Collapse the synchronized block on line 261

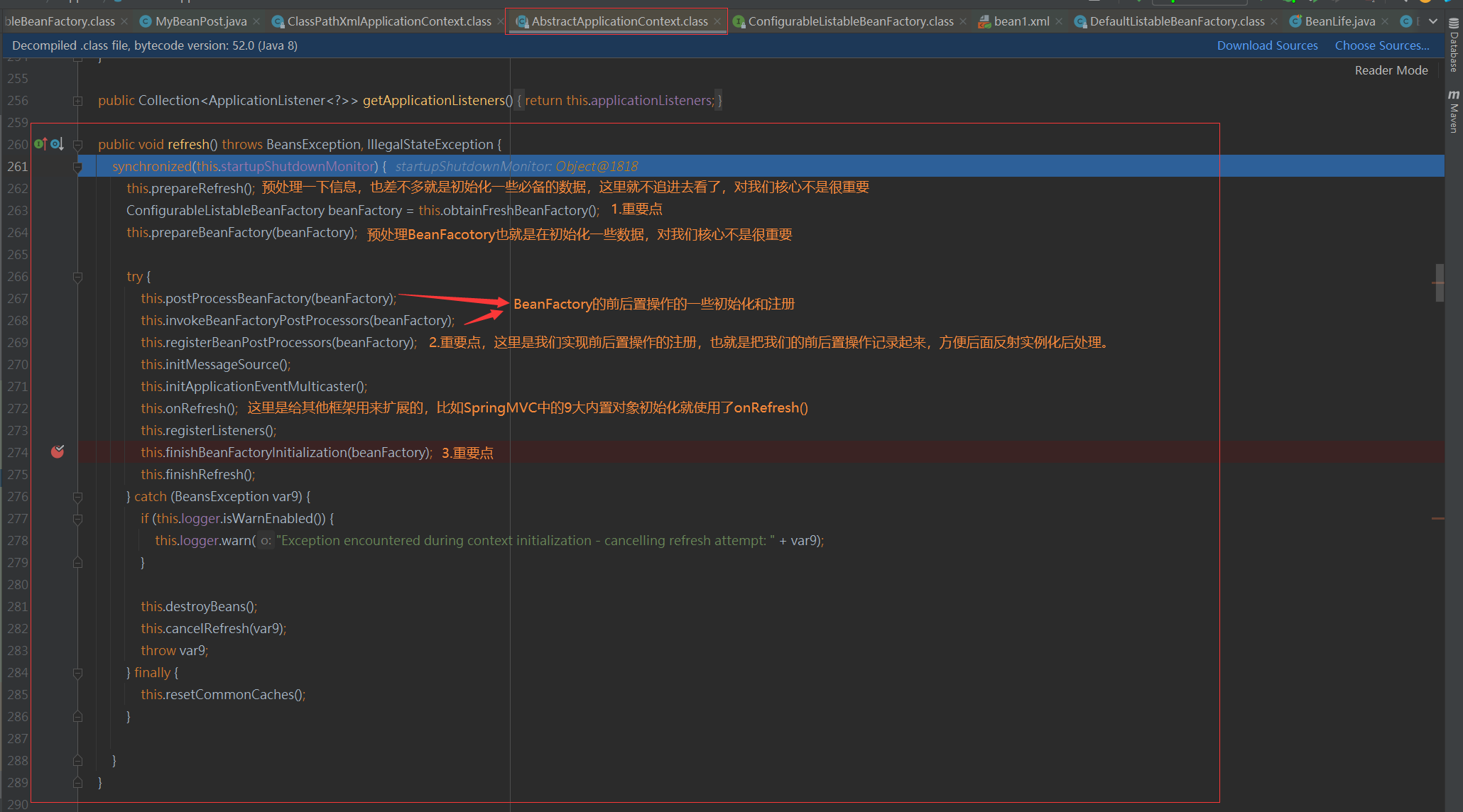click(x=77, y=167)
